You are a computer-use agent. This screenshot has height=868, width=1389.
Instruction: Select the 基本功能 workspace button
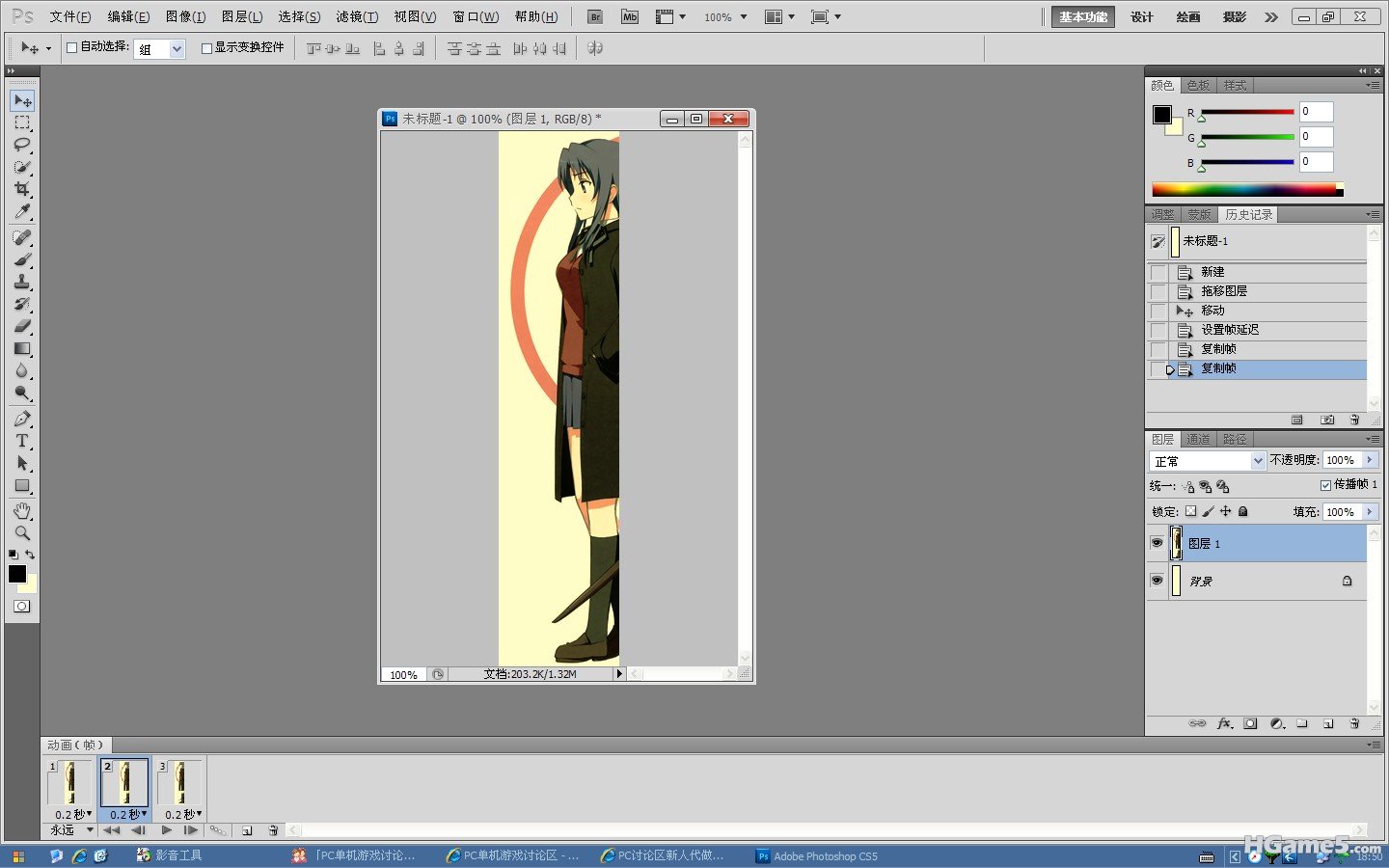click(1083, 16)
